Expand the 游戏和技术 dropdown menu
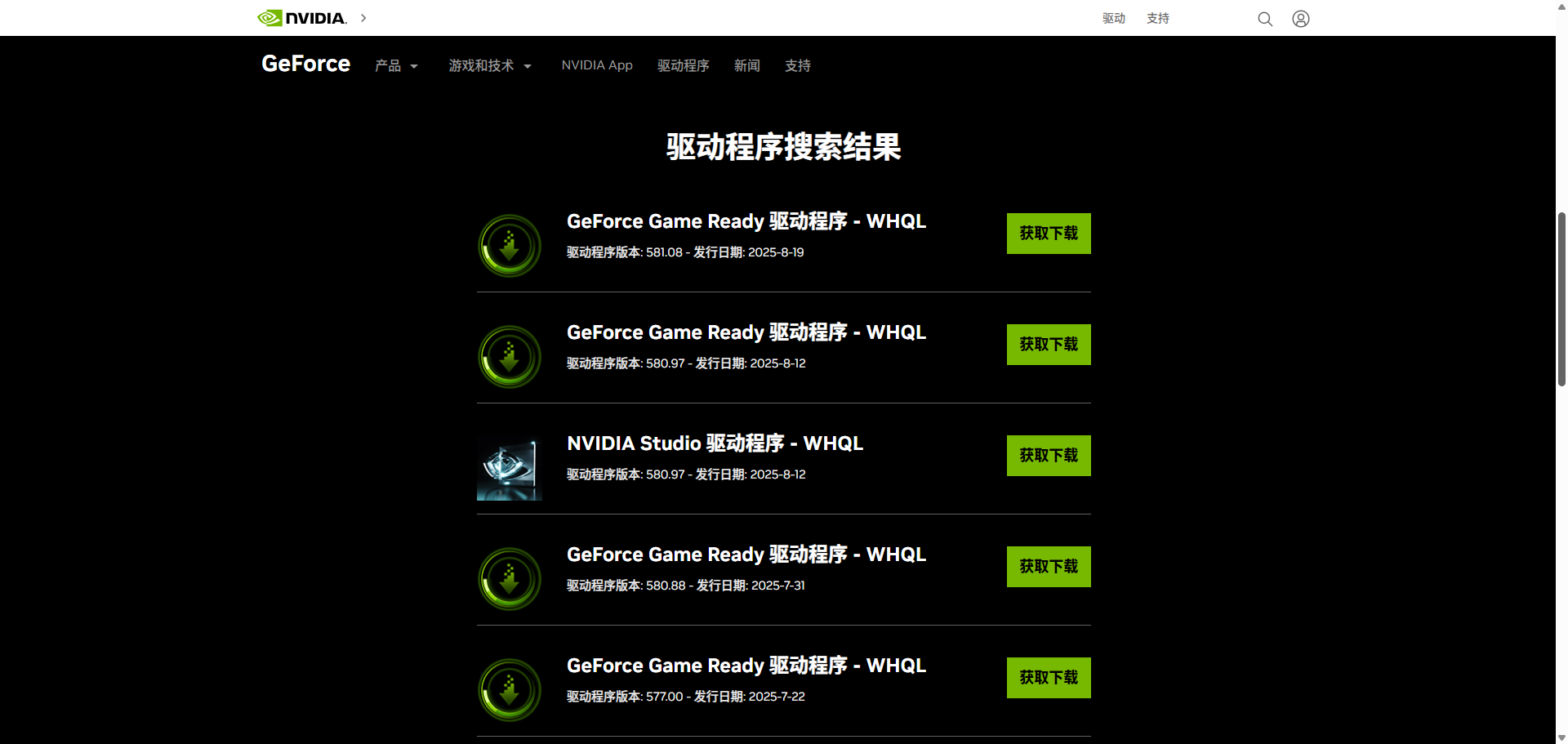Screen dimensions: 1568x744 click(490, 66)
